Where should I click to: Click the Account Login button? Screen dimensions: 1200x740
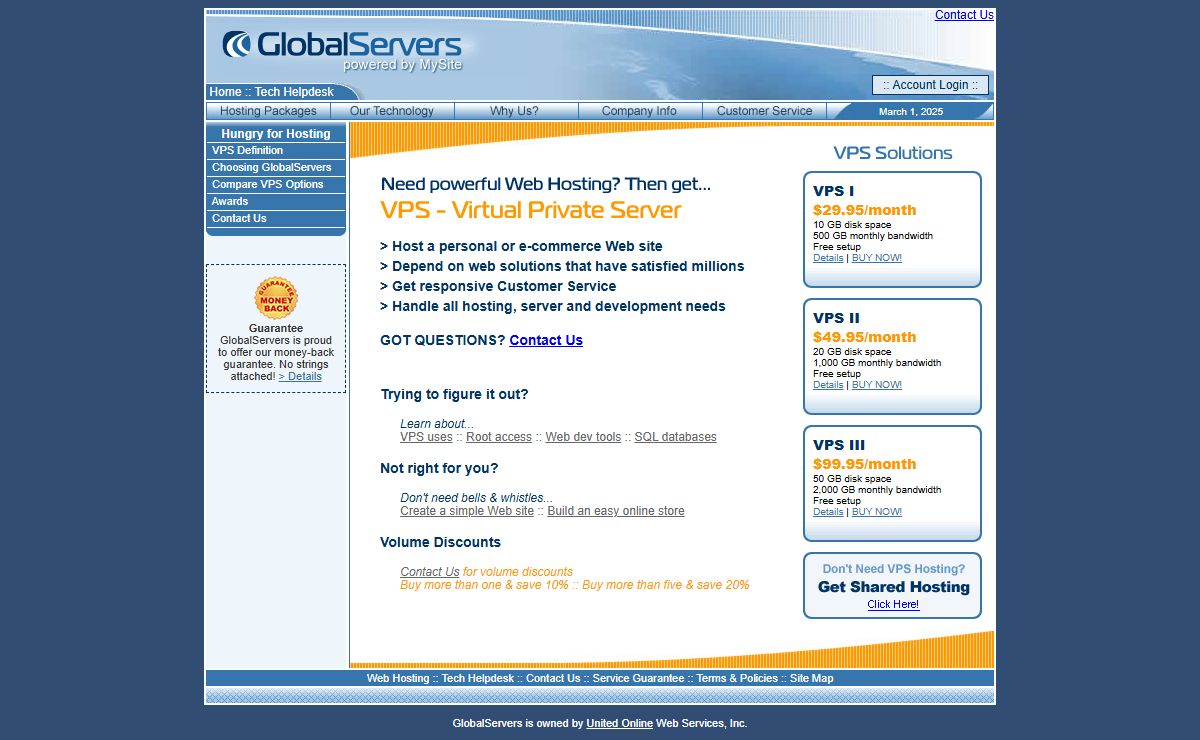930,85
